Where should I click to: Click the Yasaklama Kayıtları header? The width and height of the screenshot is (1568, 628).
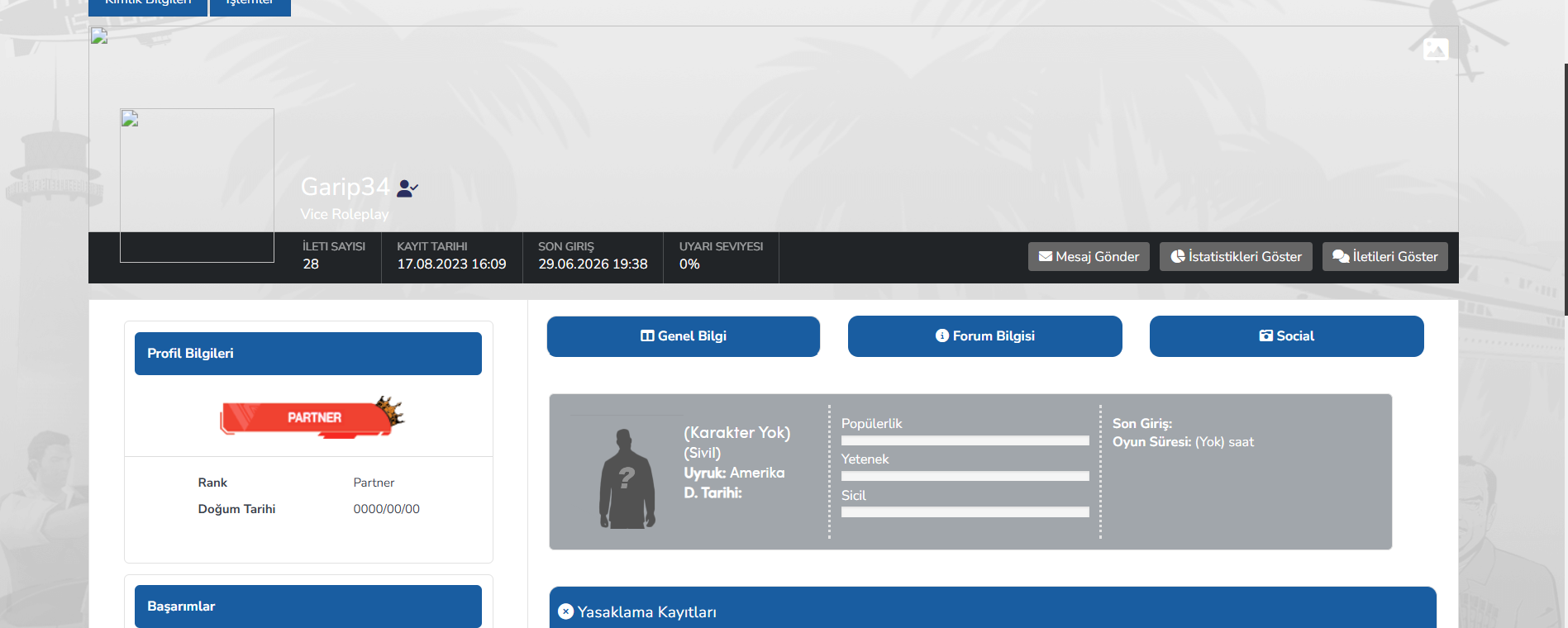(993, 608)
